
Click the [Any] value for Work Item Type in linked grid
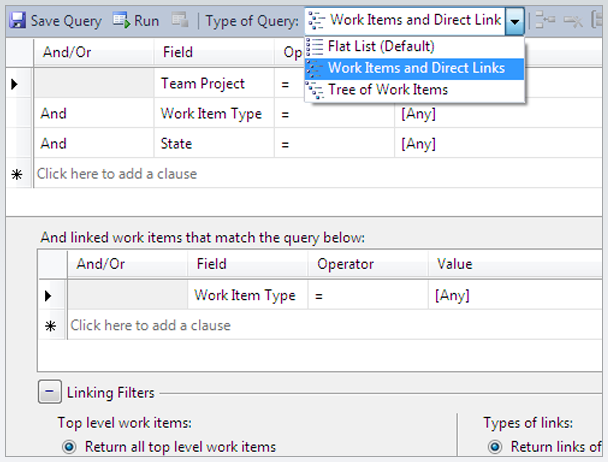452,296
